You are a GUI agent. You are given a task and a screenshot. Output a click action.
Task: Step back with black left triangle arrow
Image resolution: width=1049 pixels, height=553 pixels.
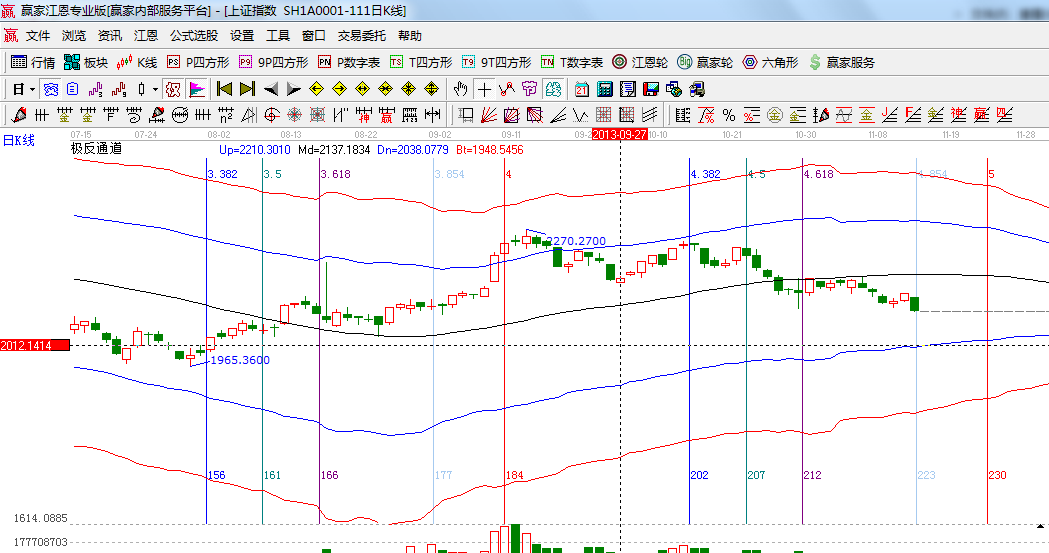click(270, 89)
